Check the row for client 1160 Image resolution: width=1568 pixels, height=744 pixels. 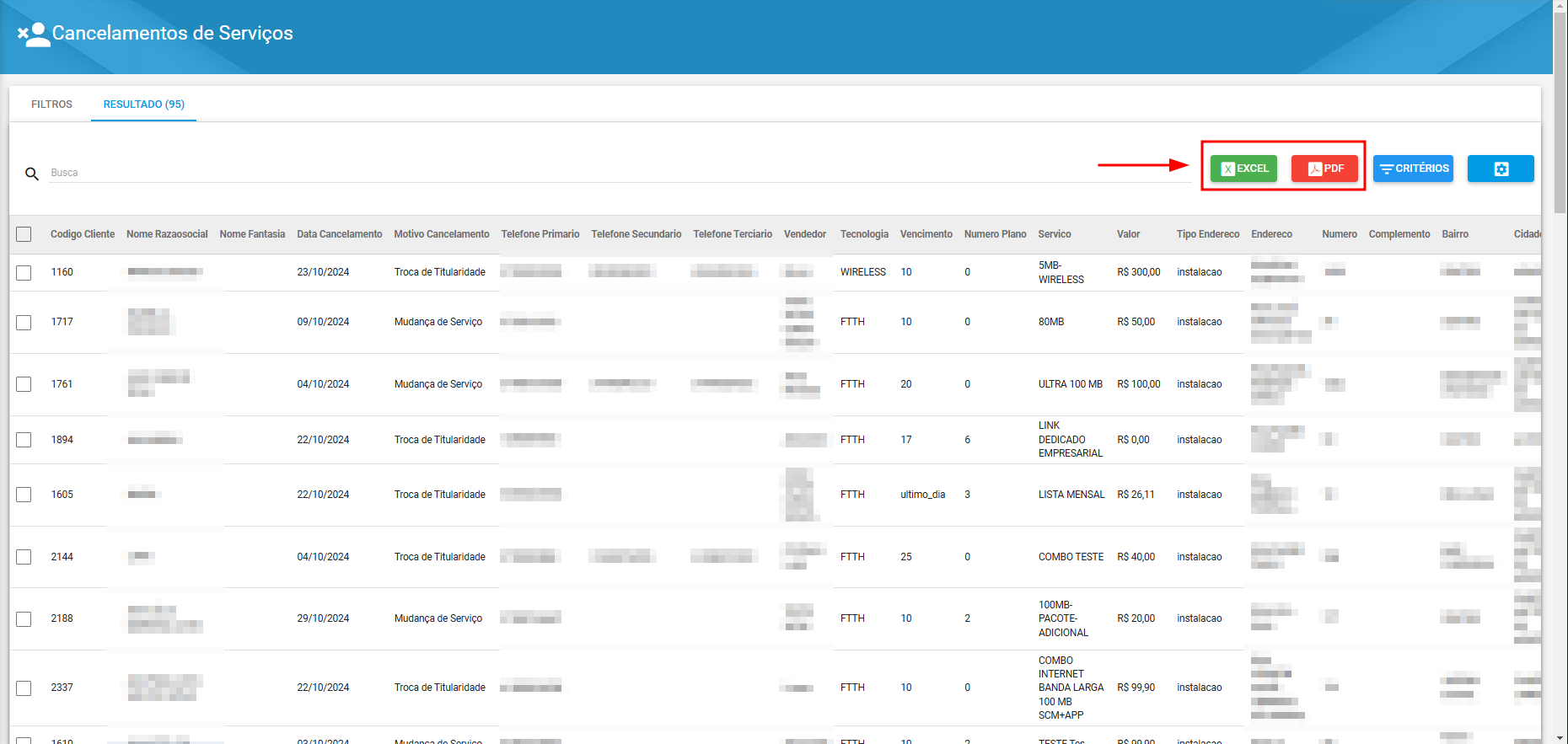coord(24,273)
